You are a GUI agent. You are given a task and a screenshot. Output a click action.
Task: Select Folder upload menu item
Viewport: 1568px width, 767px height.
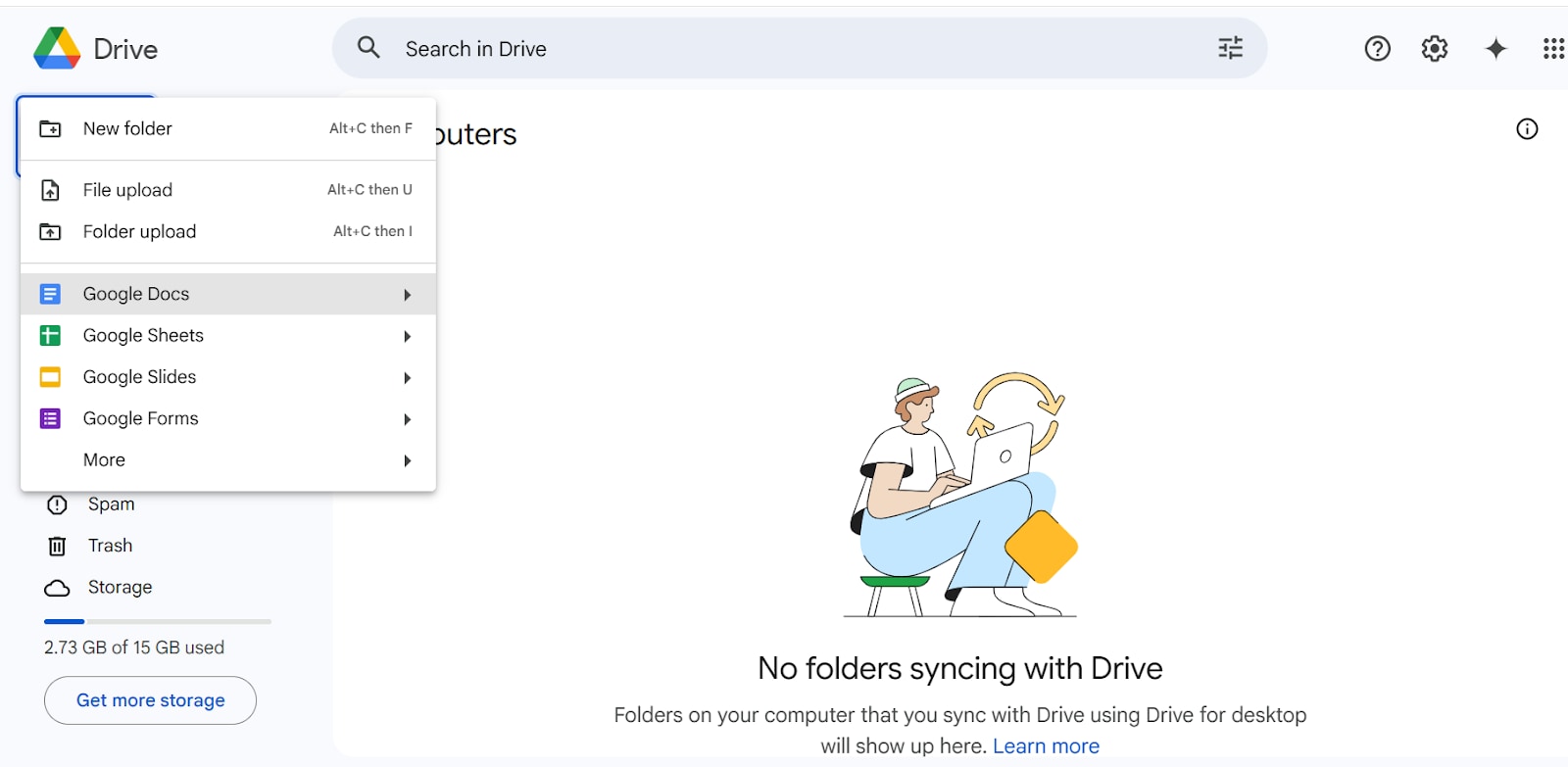coord(228,231)
